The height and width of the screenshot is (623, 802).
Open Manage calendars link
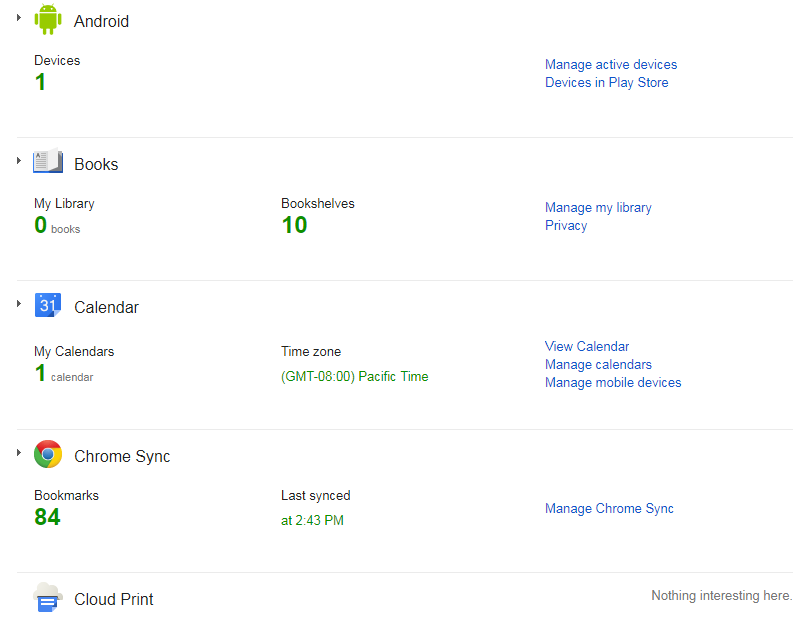click(598, 364)
